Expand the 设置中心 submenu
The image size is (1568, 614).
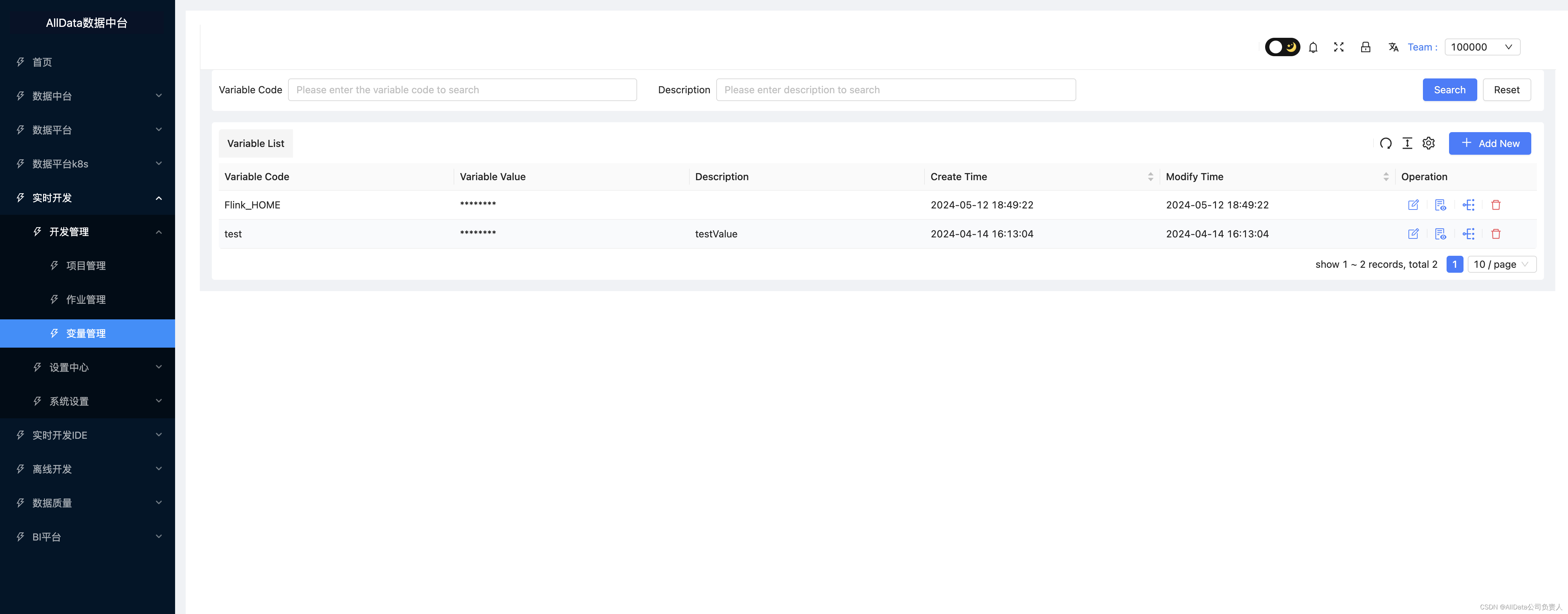[88, 367]
